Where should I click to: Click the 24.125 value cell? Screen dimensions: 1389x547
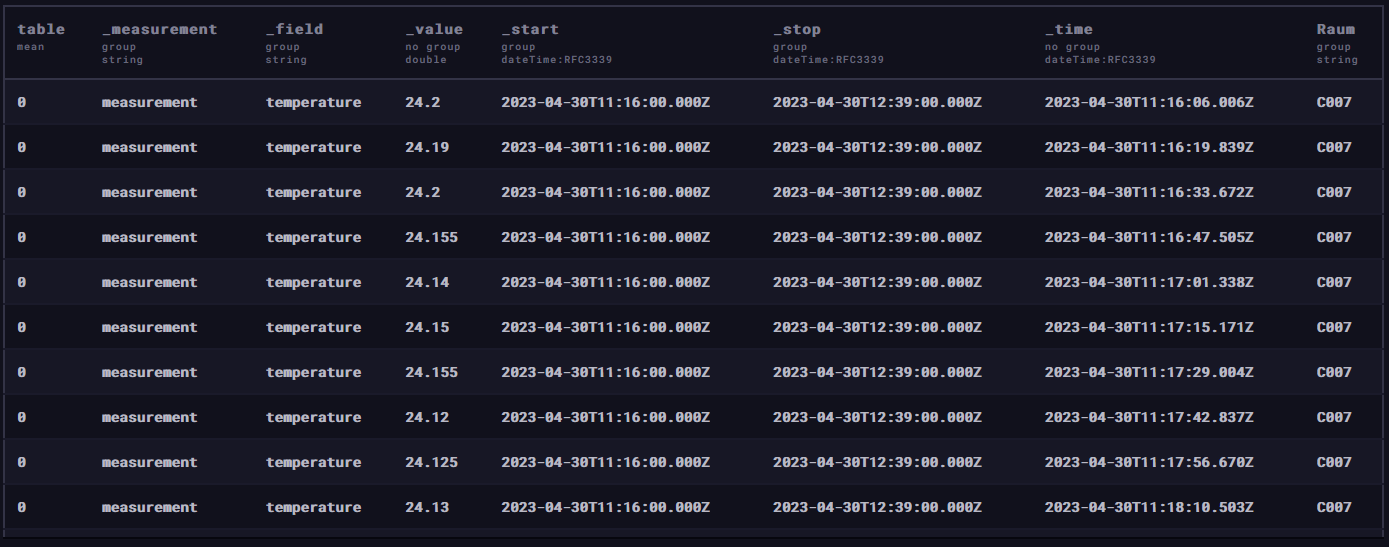432,462
